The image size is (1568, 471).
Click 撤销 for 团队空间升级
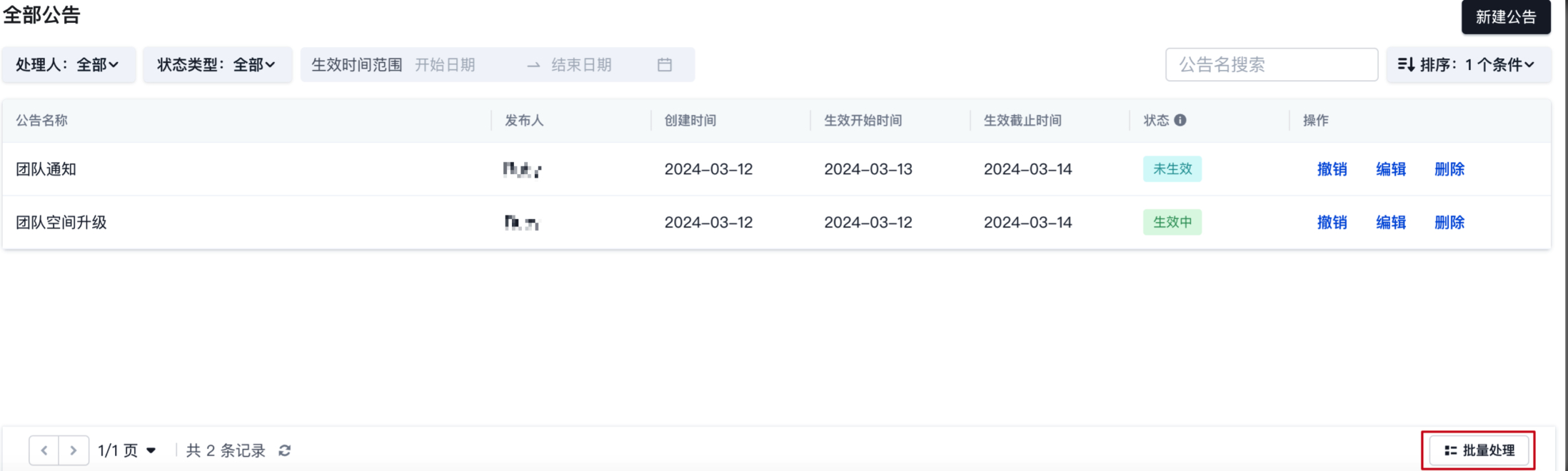point(1332,223)
